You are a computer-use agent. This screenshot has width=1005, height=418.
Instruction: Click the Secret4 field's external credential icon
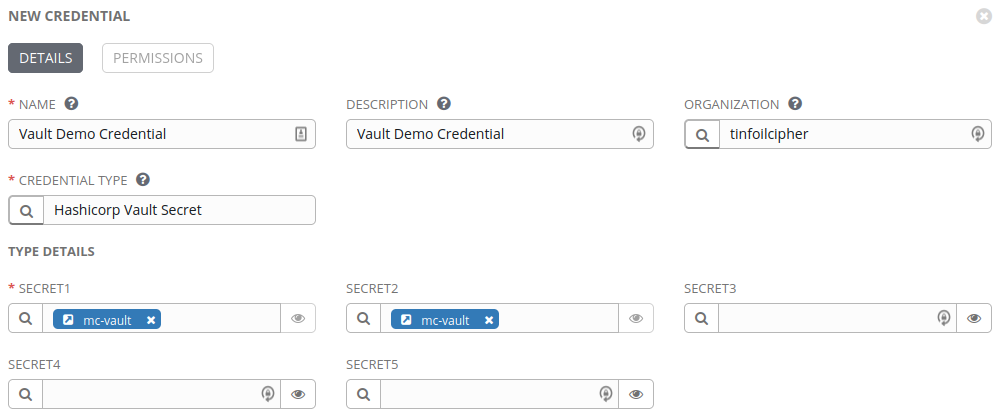266,394
